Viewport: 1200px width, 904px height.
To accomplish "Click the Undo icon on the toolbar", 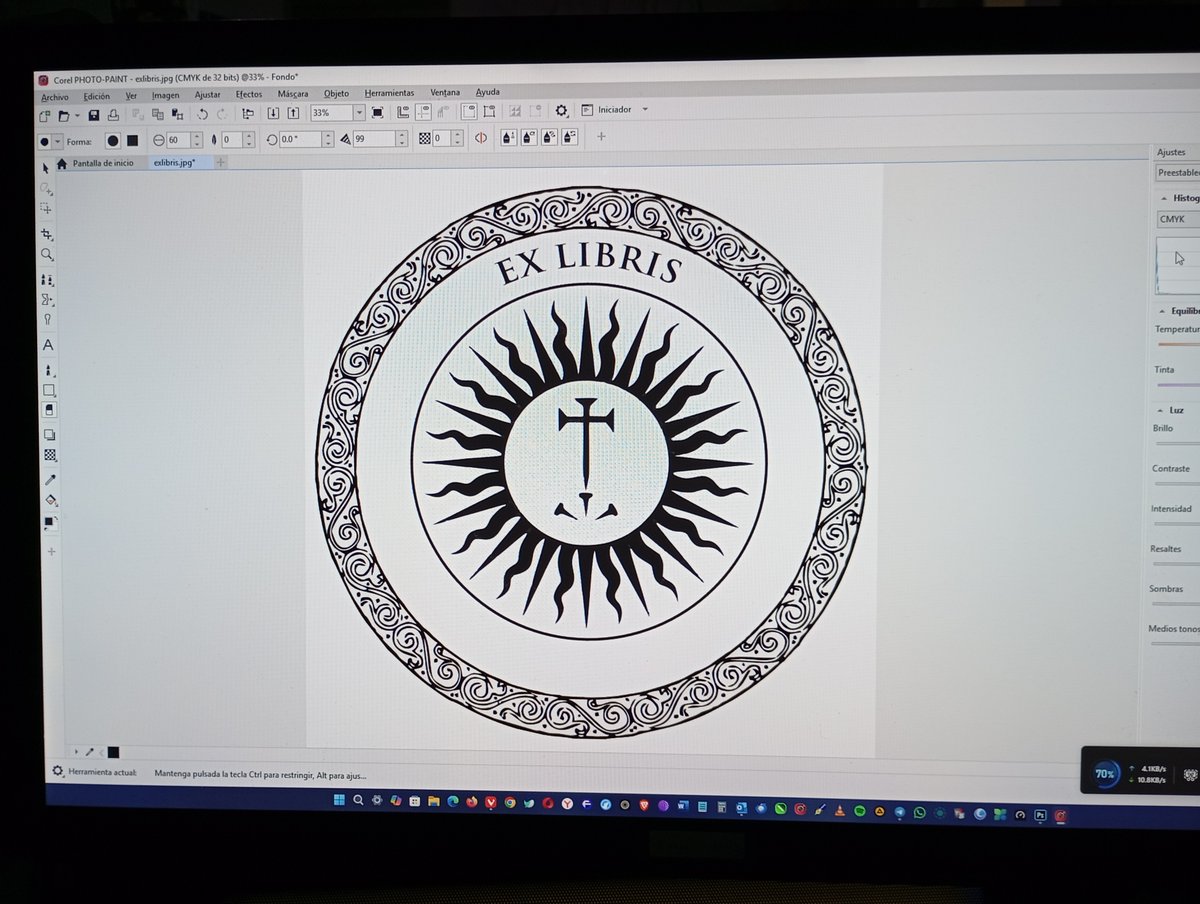I will pyautogui.click(x=201, y=112).
